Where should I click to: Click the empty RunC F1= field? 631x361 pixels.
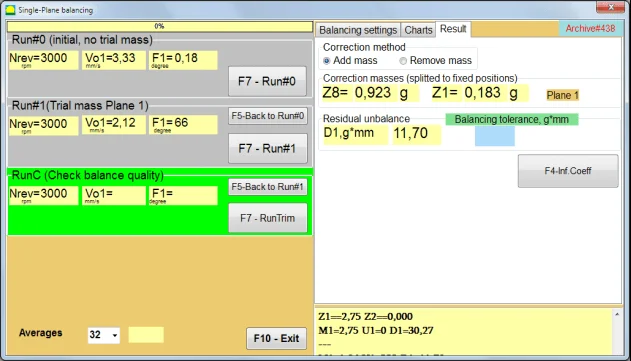183,196
